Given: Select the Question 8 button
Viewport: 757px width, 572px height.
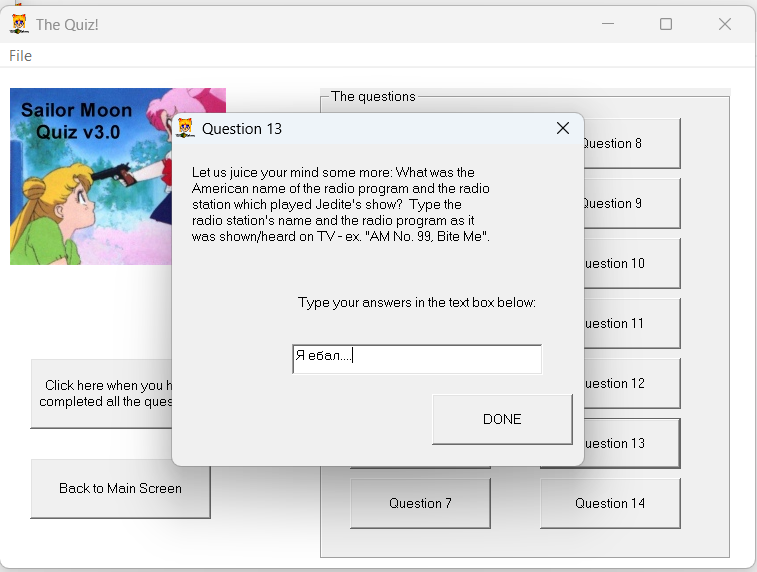Looking at the screenshot, I should (x=630, y=143).
